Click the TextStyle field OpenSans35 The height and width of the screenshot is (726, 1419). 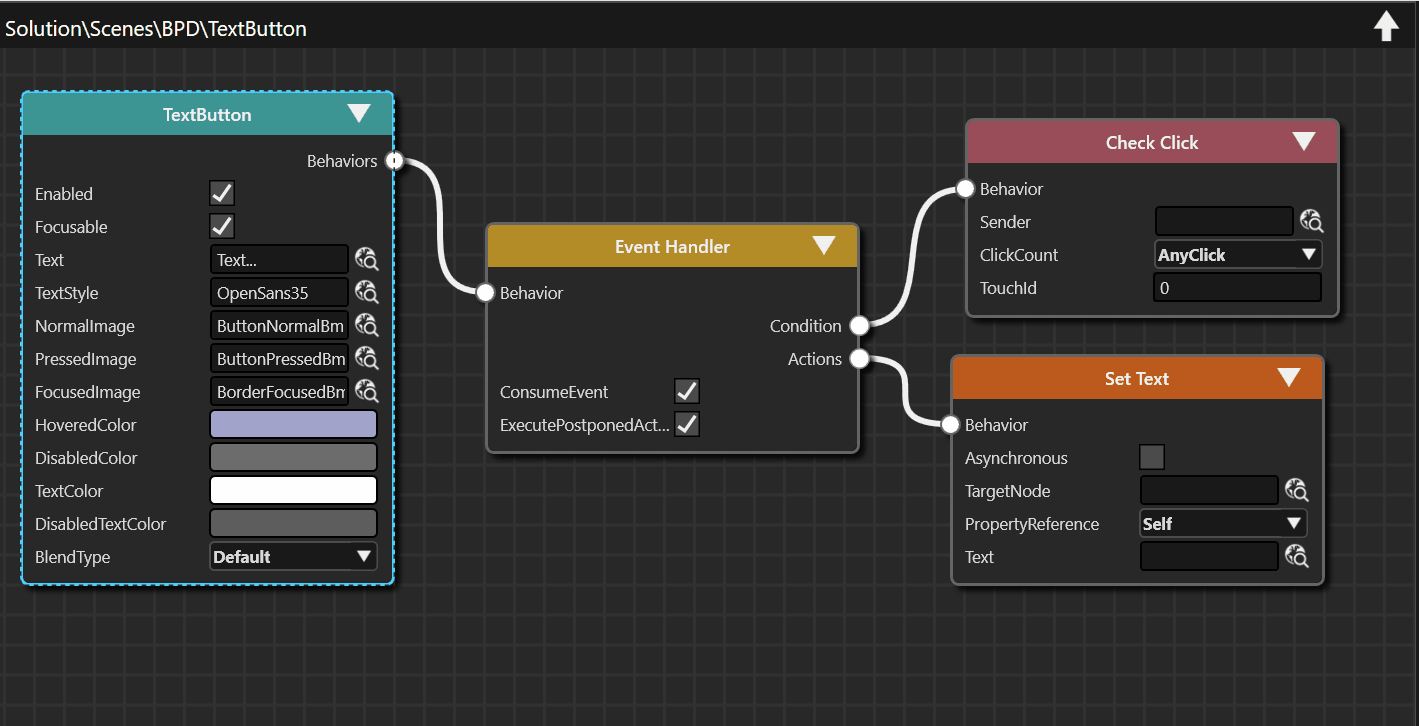tap(279, 293)
